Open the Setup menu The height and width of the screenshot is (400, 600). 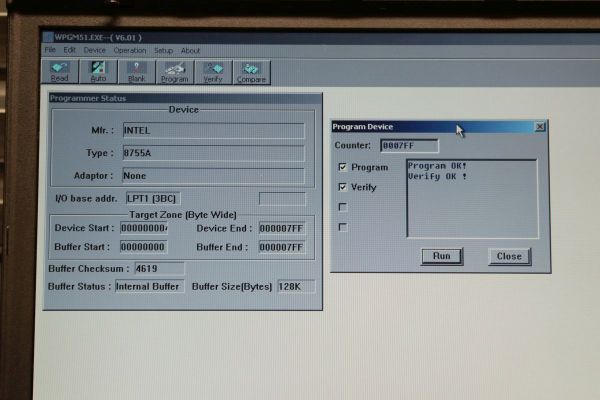(x=163, y=50)
